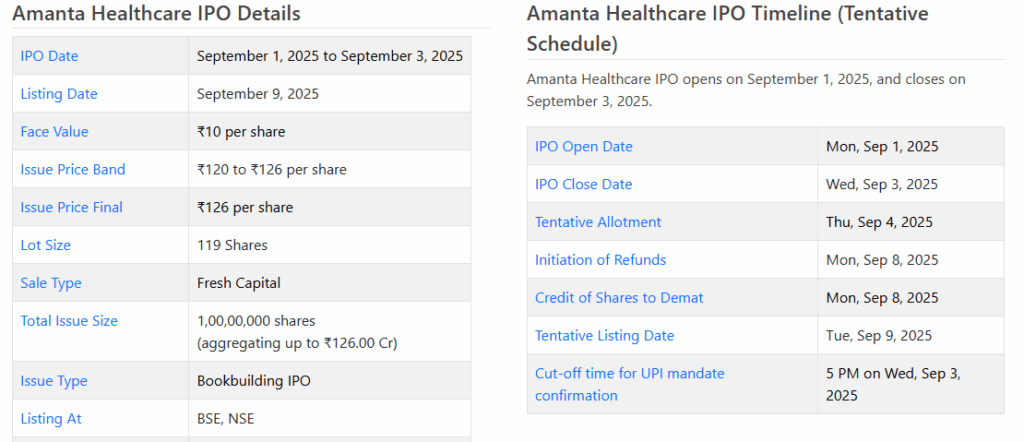The height and width of the screenshot is (442, 1024).
Task: Select Credit of Shares to Demat link
Action: pos(619,298)
